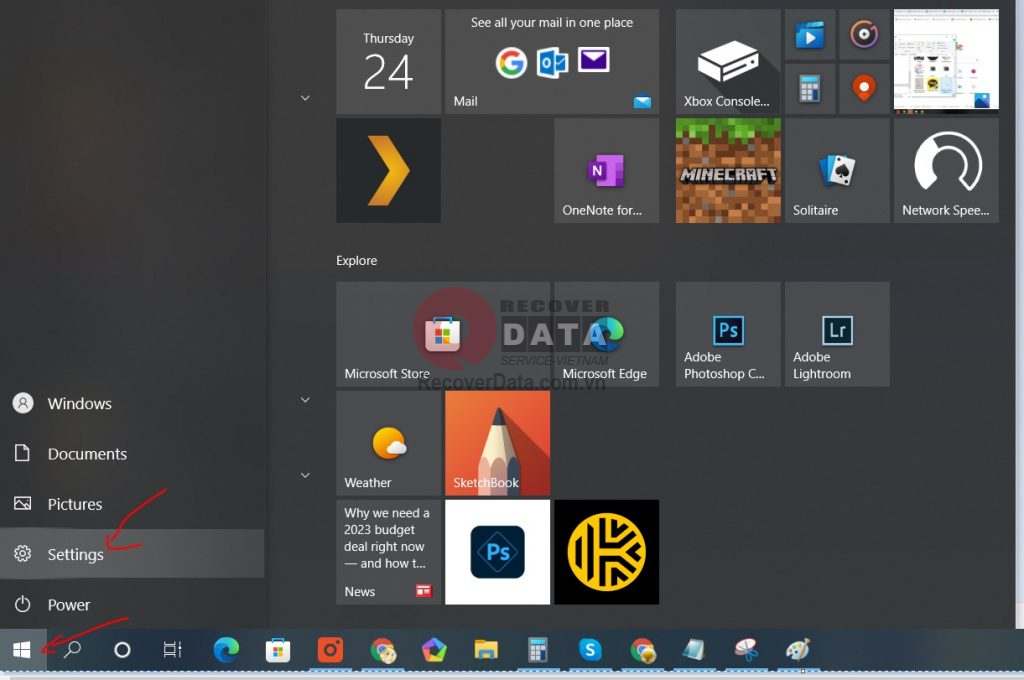The height and width of the screenshot is (680, 1024).
Task: Collapse the tile group next to Weather
Action: [x=305, y=399]
